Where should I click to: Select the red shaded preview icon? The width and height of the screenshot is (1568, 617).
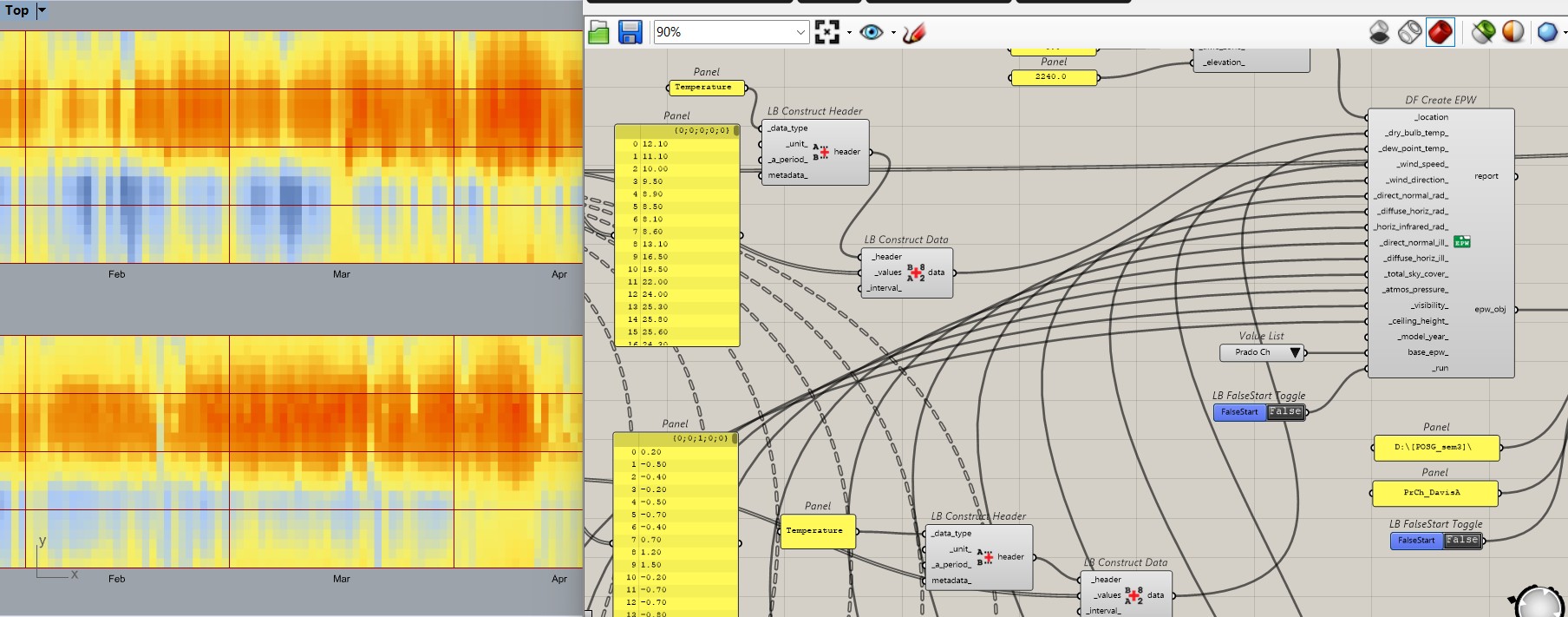pos(1440,33)
